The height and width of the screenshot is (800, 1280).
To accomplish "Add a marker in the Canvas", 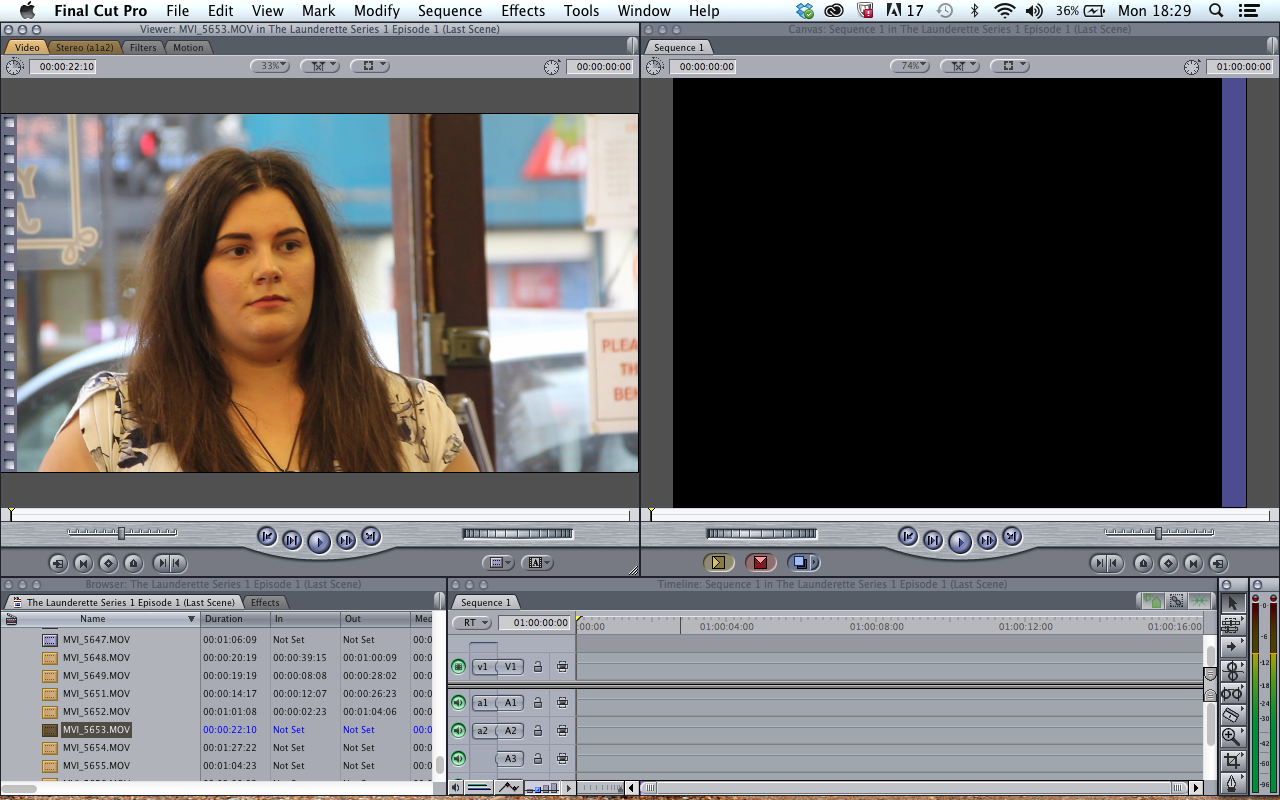I will pyautogui.click(x=1143, y=563).
